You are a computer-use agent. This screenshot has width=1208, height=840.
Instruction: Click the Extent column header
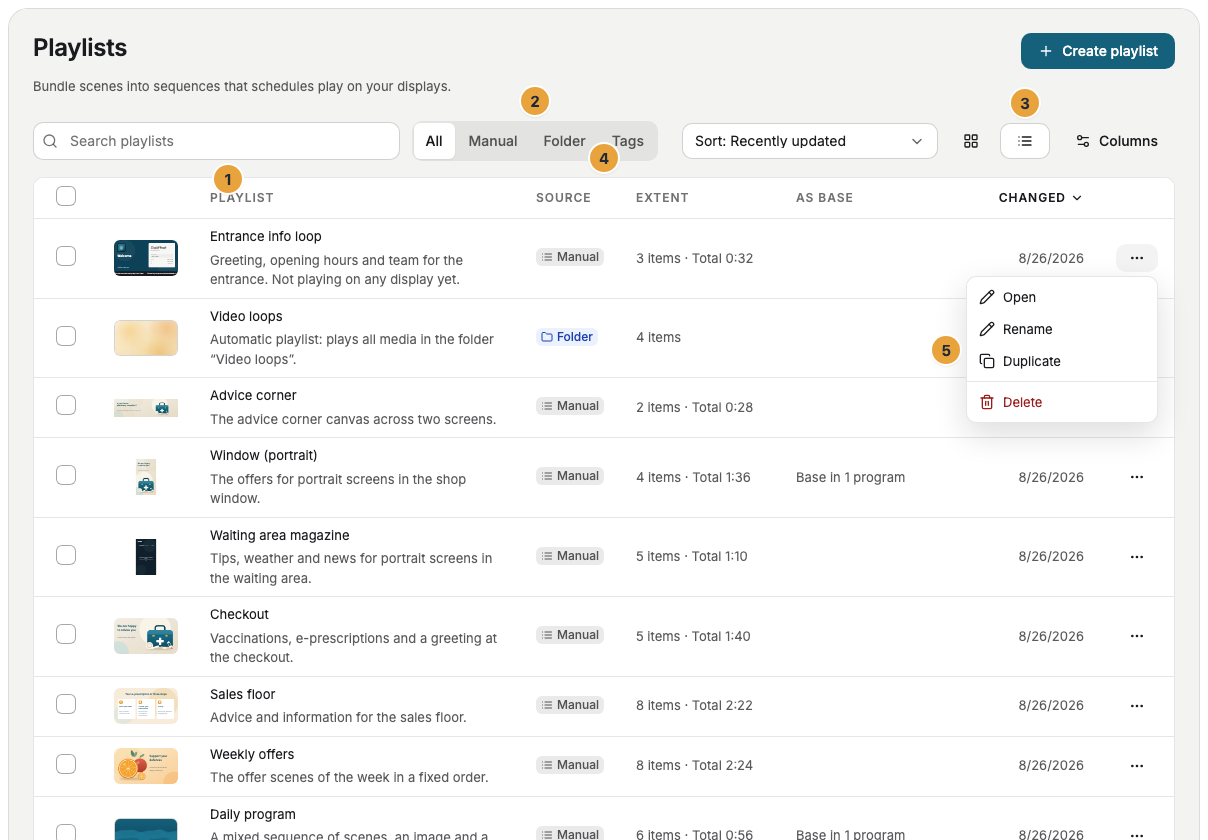[x=662, y=198]
